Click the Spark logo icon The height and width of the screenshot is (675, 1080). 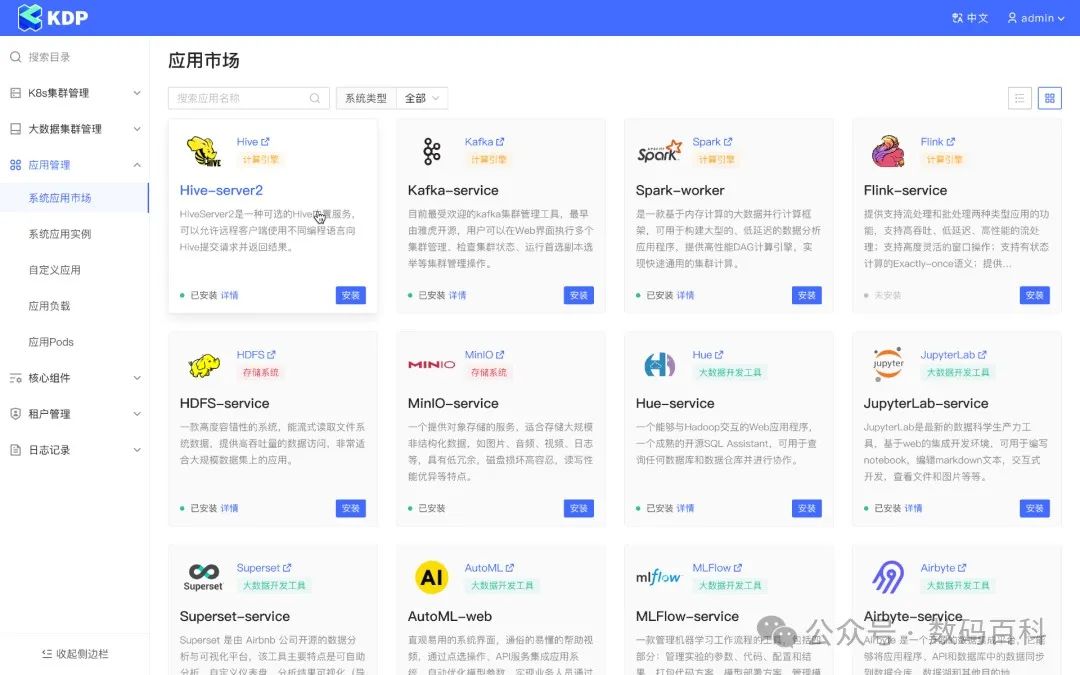tap(660, 152)
